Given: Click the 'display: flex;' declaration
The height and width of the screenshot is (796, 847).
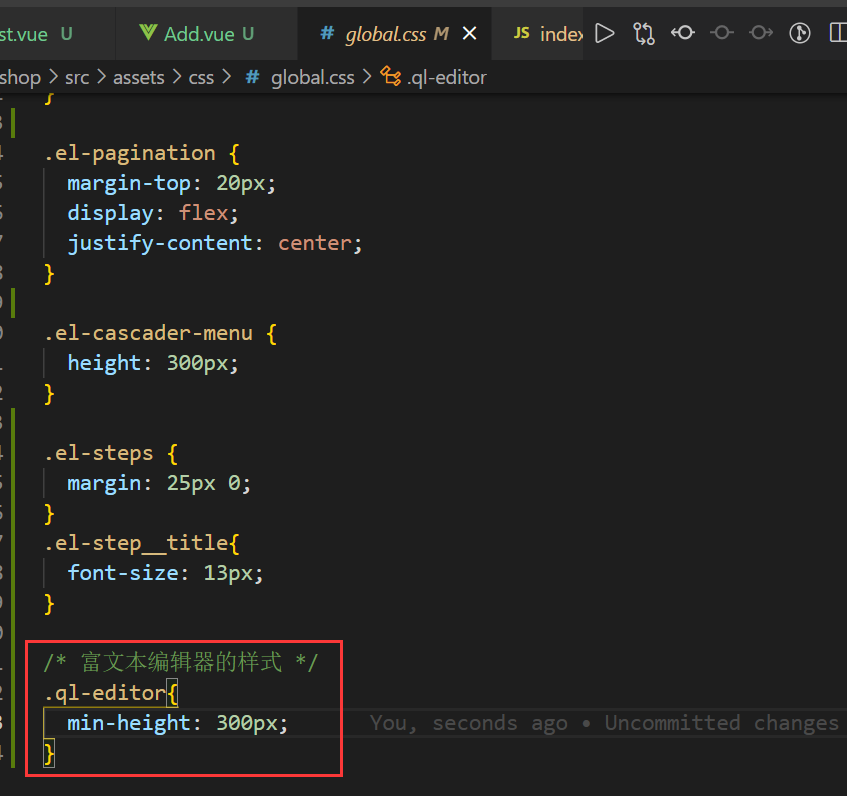Looking at the screenshot, I should (152, 213).
